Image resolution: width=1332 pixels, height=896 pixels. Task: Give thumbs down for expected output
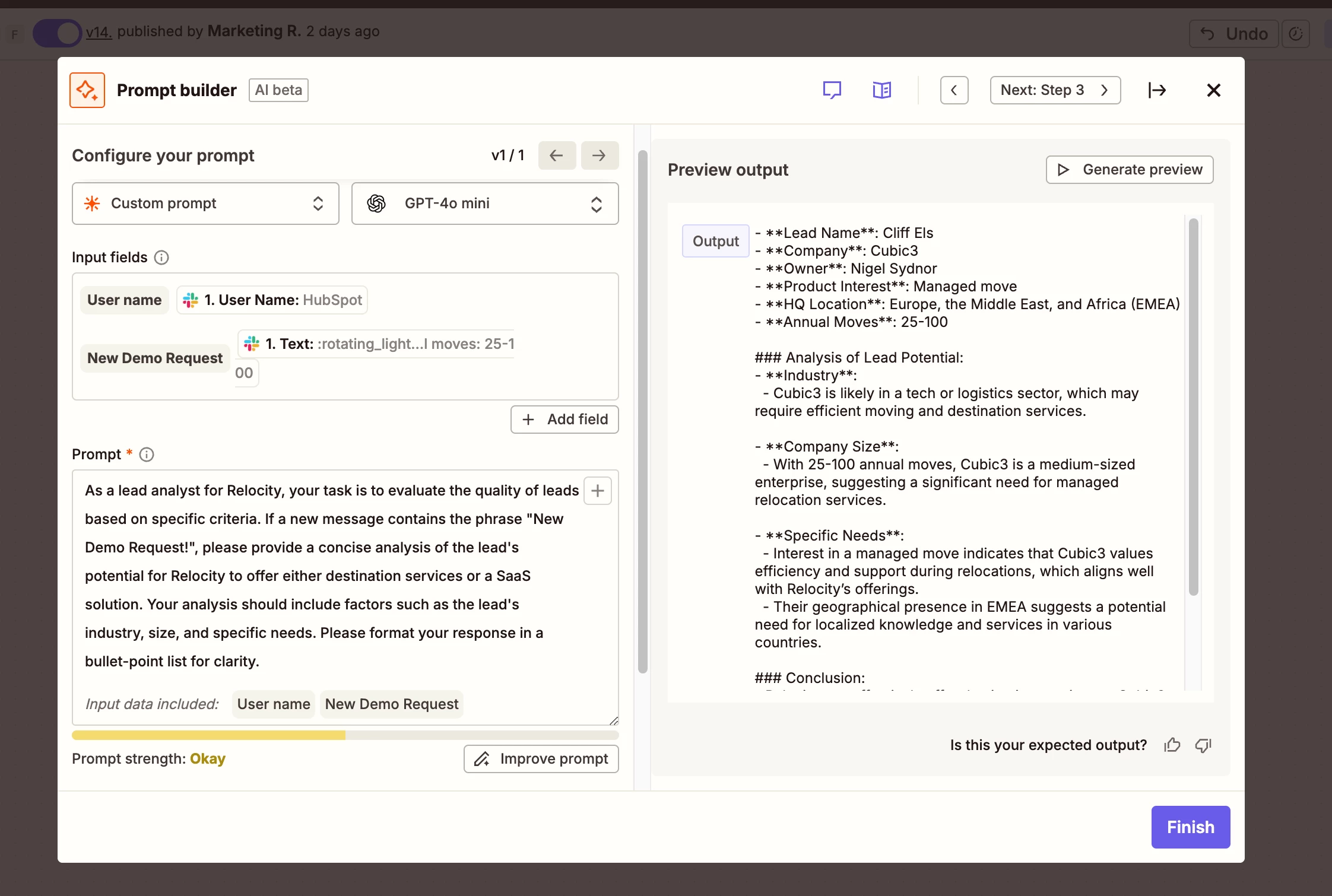coord(1203,745)
